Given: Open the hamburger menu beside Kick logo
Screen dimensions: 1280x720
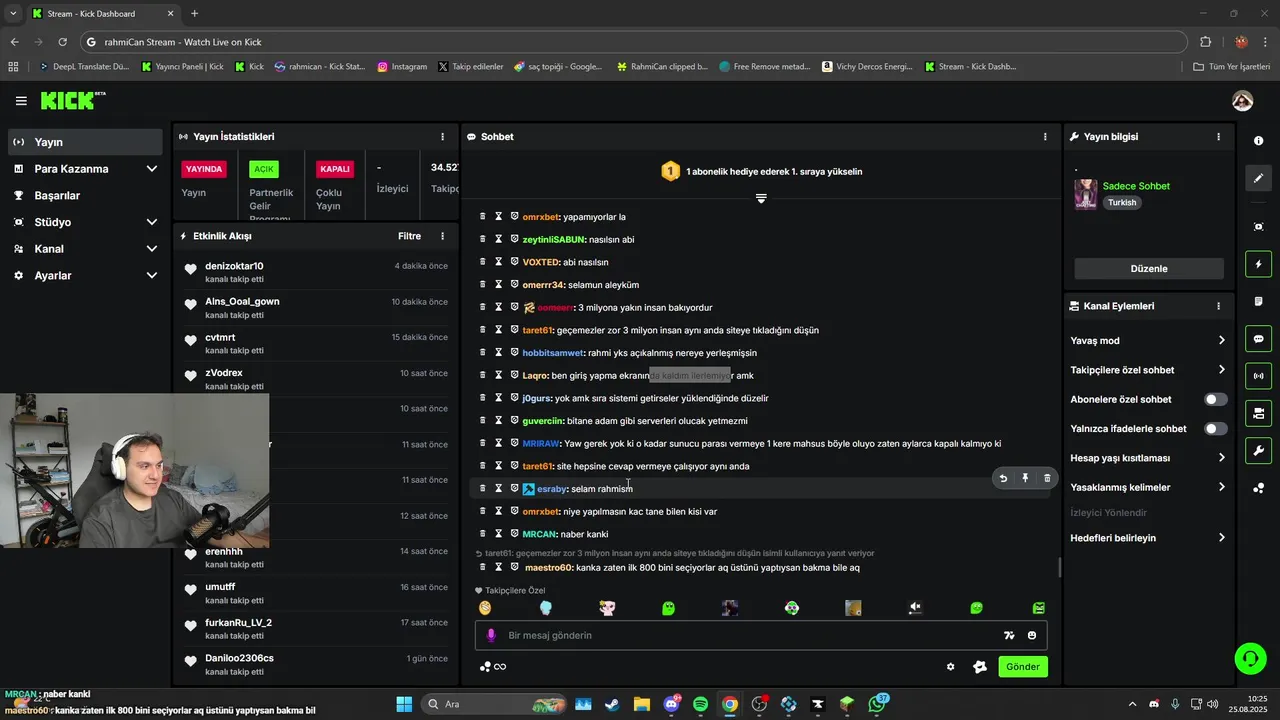Looking at the screenshot, I should point(21,101).
